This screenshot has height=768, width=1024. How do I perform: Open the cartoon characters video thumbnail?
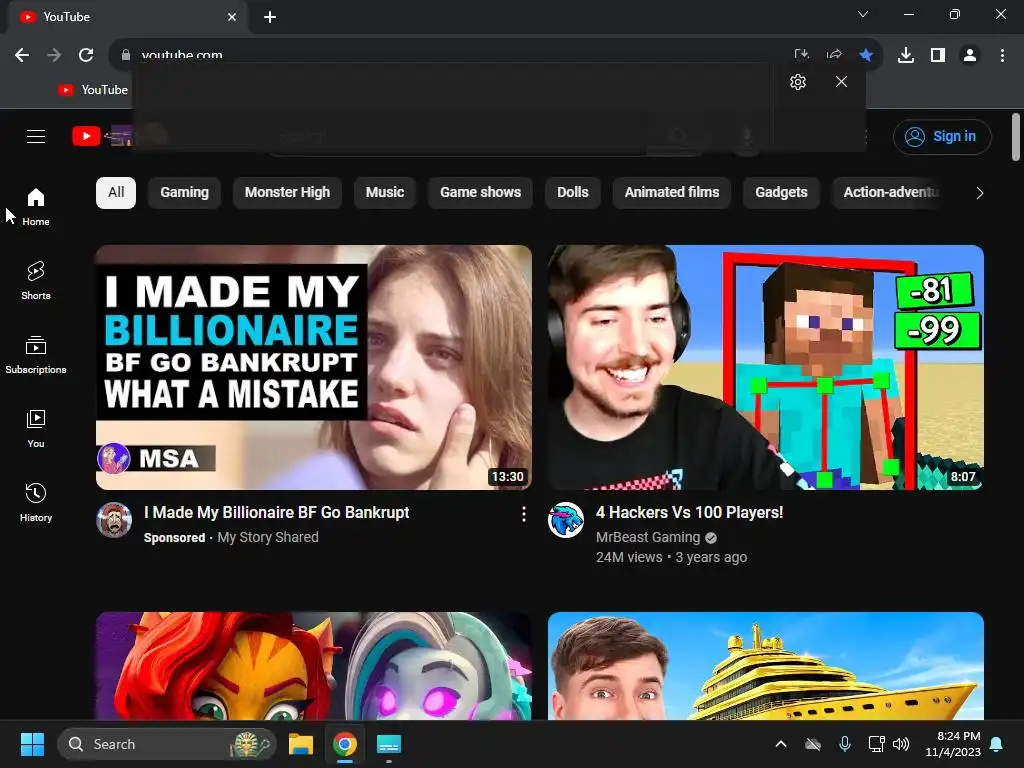point(313,665)
